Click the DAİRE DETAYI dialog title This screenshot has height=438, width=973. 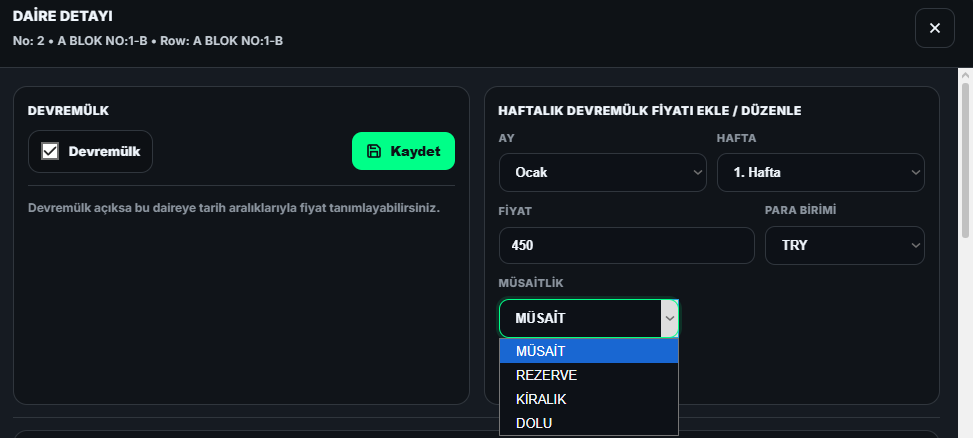pos(62,16)
